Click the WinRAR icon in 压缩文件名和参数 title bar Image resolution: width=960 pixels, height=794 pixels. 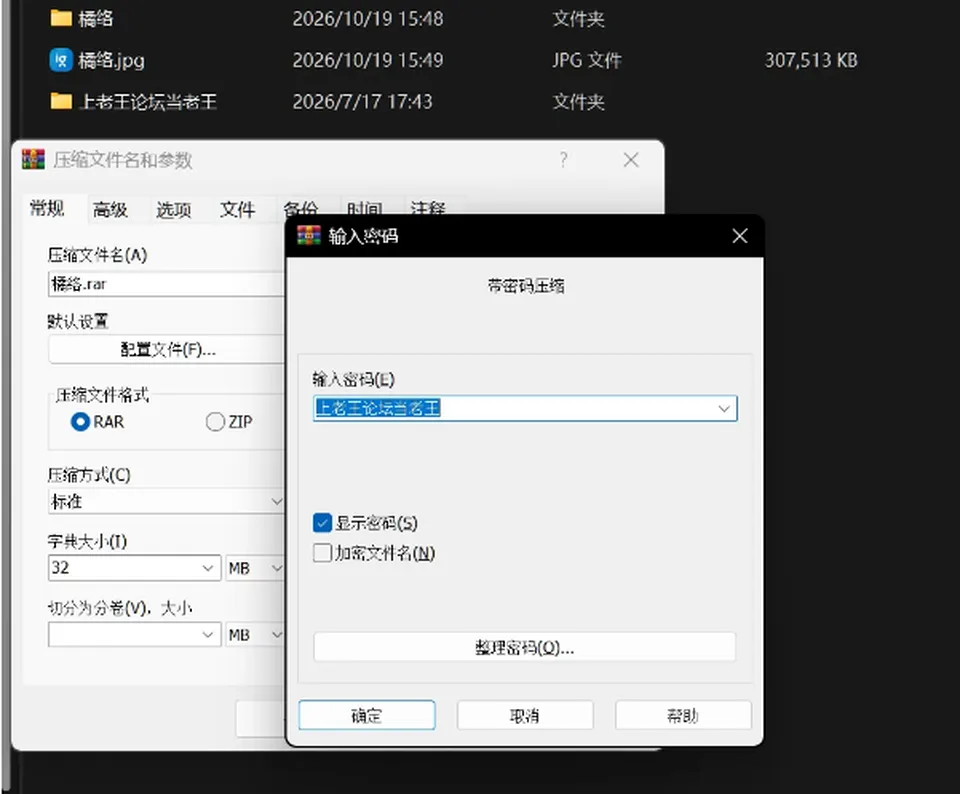[x=33, y=160]
